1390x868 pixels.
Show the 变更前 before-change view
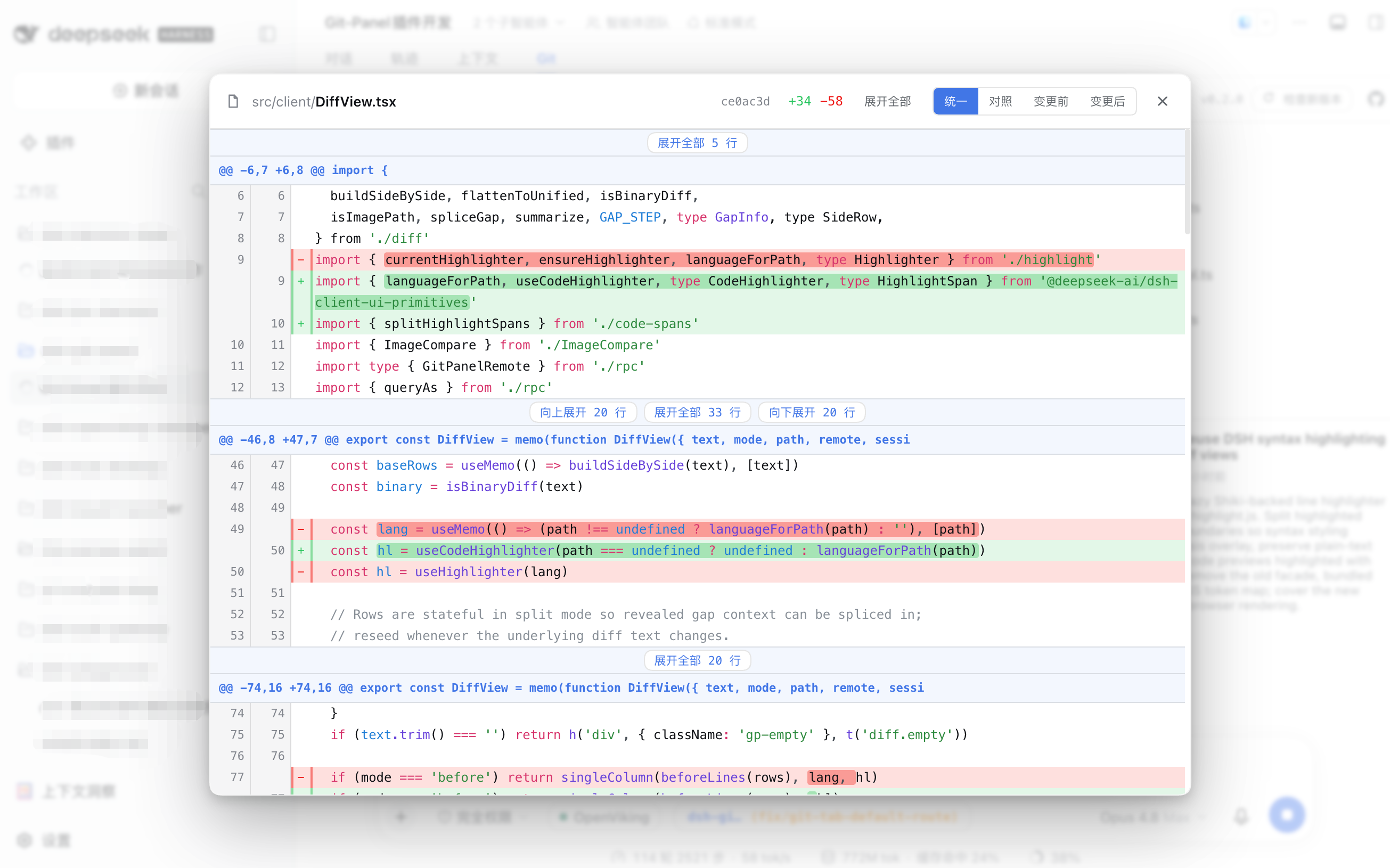(x=1051, y=102)
